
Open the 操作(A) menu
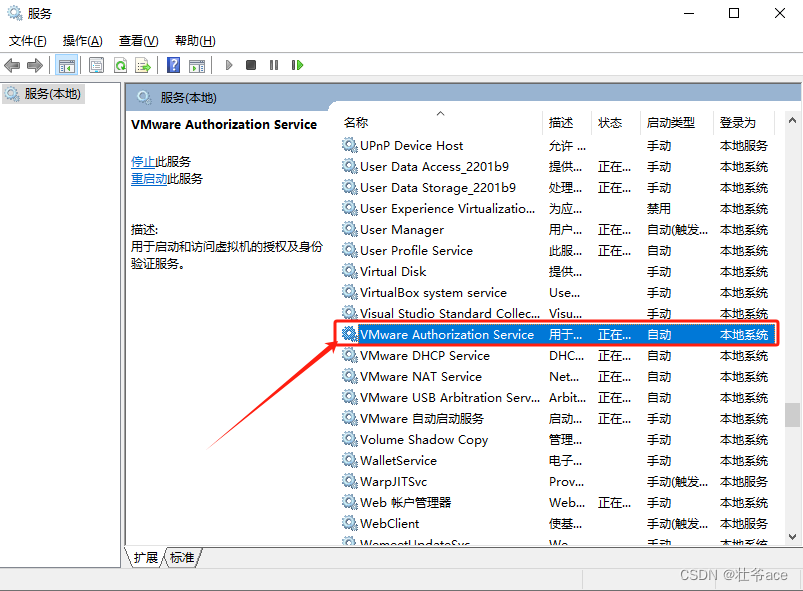click(82, 40)
